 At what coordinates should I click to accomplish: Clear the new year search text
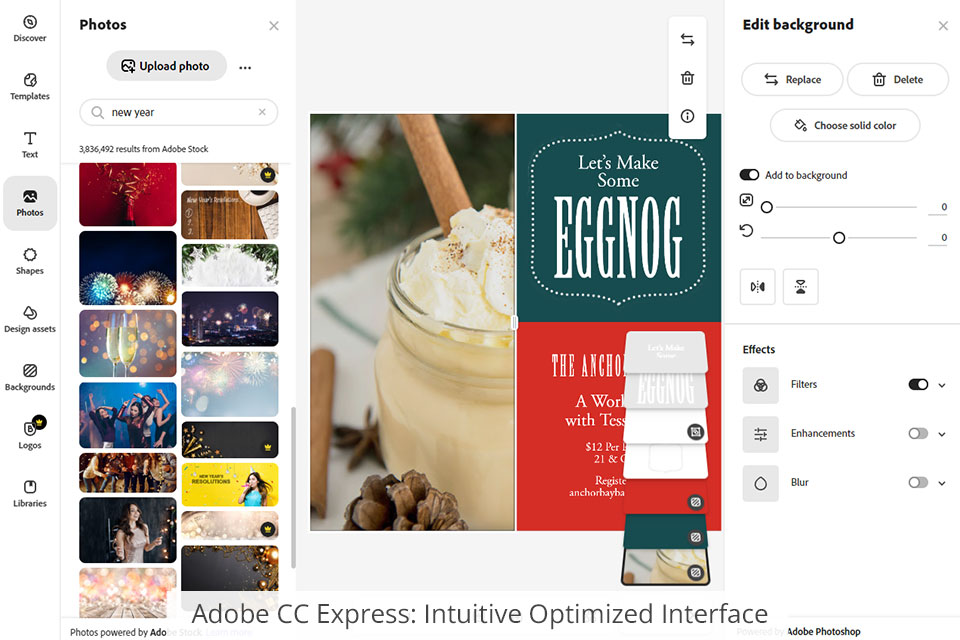pos(262,112)
